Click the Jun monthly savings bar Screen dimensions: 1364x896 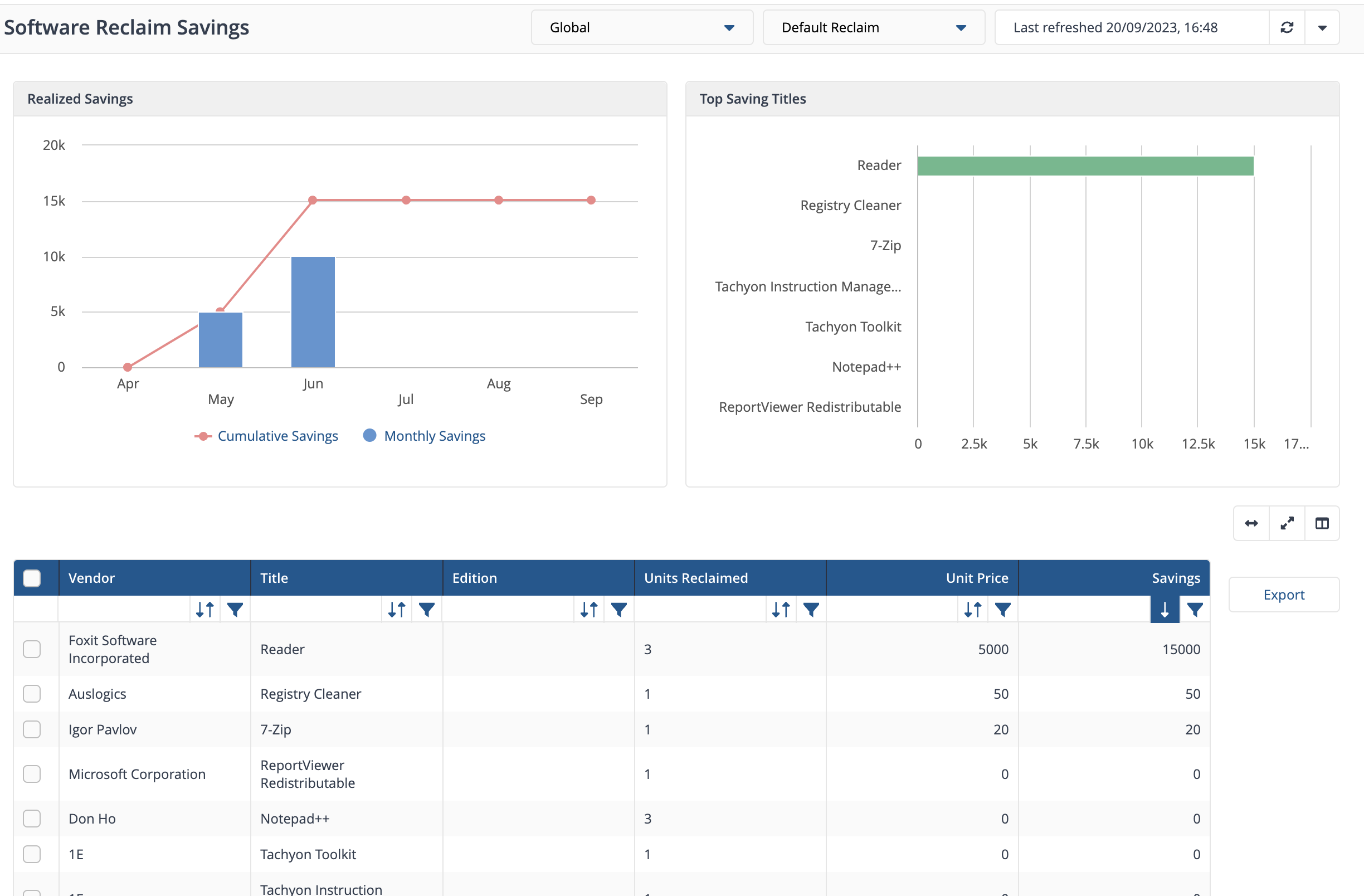click(313, 313)
